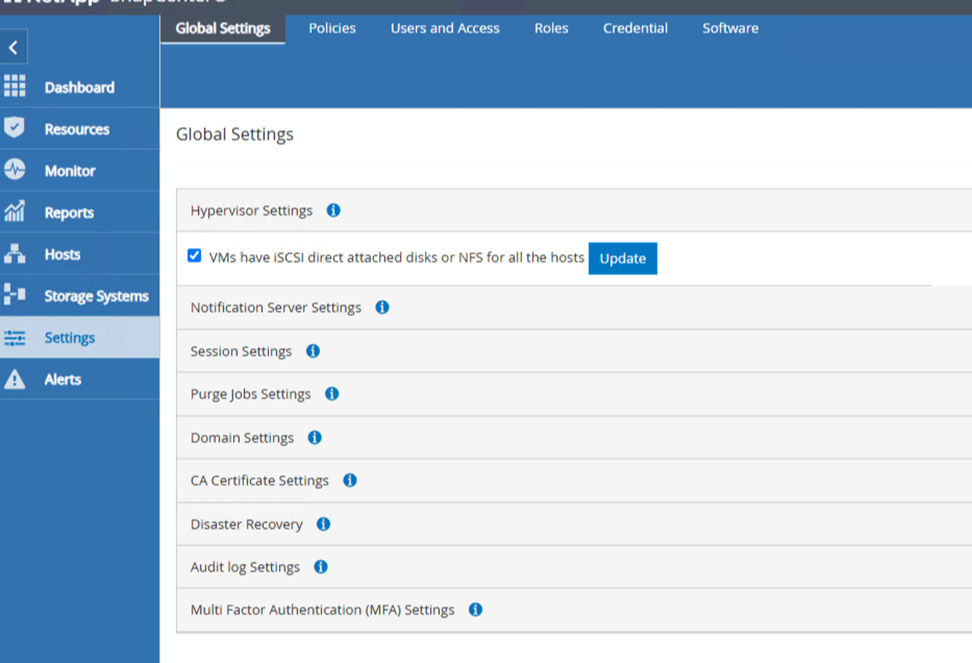Expand the Notification Server Settings section
Image resolution: width=972 pixels, height=663 pixels.
276,308
